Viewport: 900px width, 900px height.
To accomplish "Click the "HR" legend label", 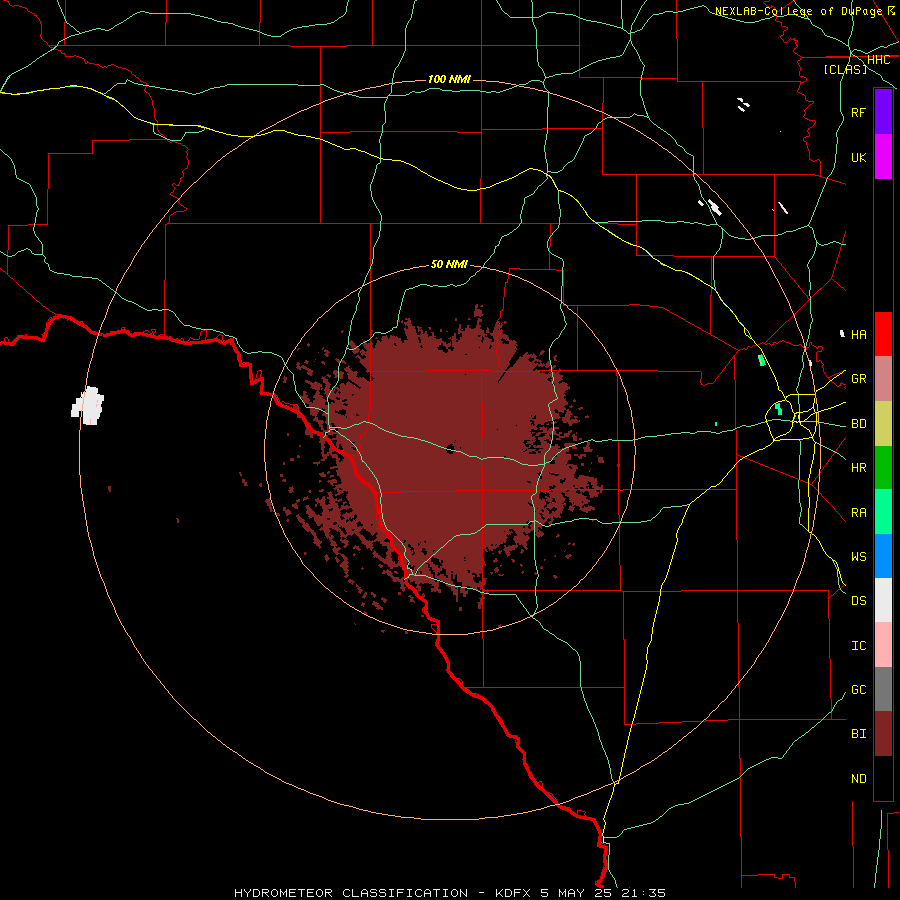I will click(858, 468).
